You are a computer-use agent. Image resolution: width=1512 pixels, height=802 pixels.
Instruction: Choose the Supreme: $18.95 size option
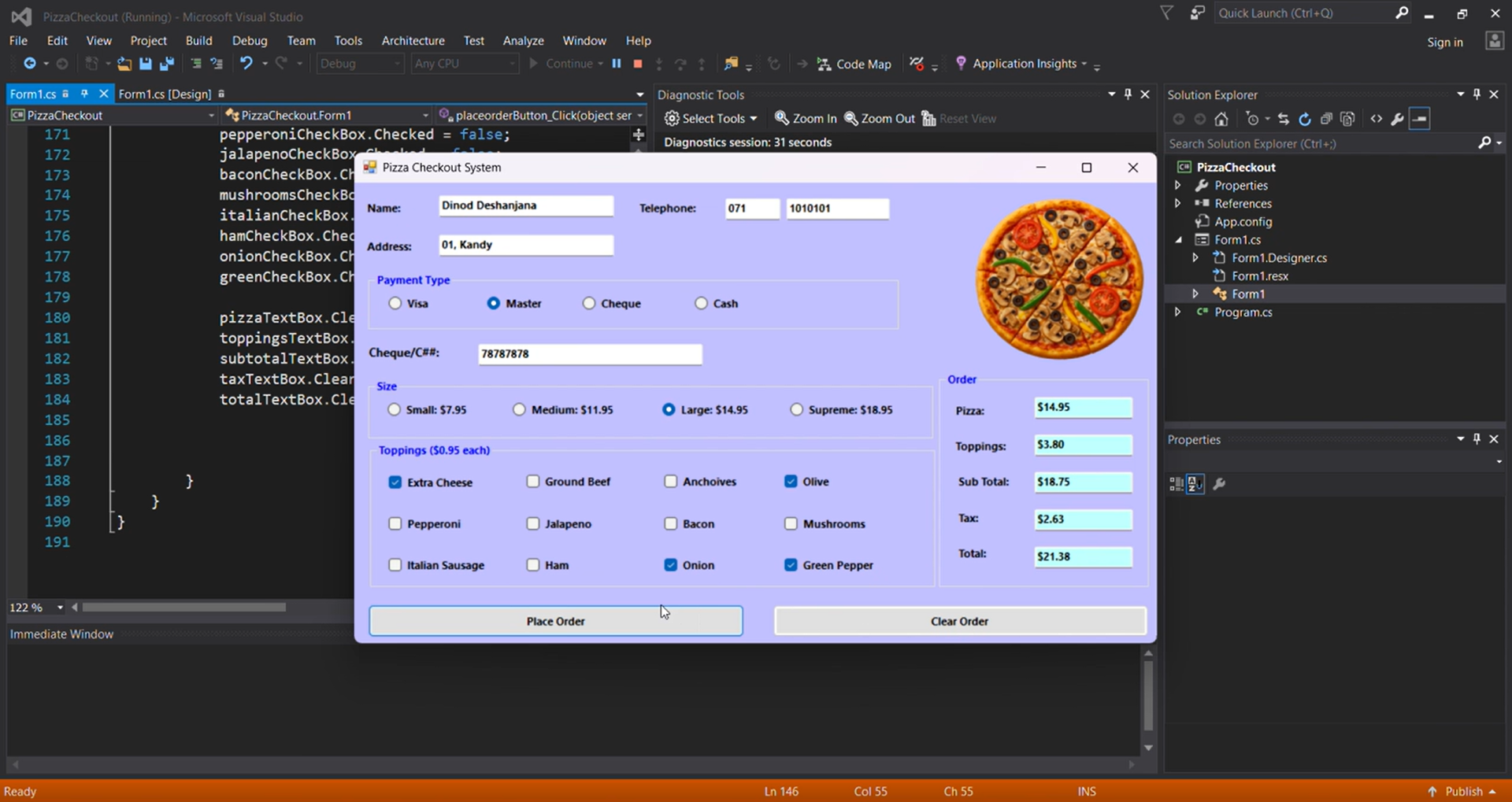(x=797, y=410)
